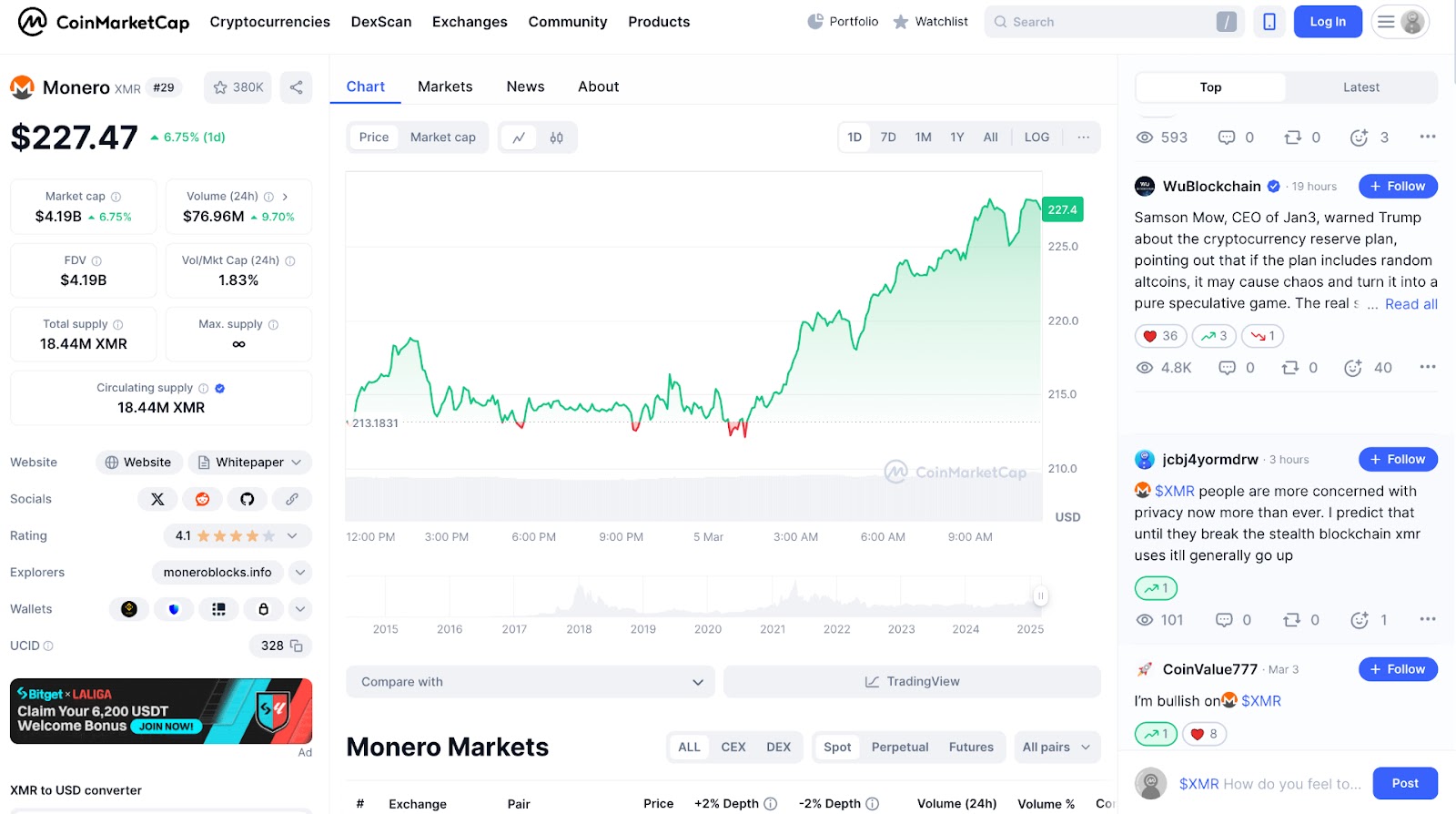Follow CoinValue777
The width and height of the screenshot is (1456, 814).
(1398, 669)
